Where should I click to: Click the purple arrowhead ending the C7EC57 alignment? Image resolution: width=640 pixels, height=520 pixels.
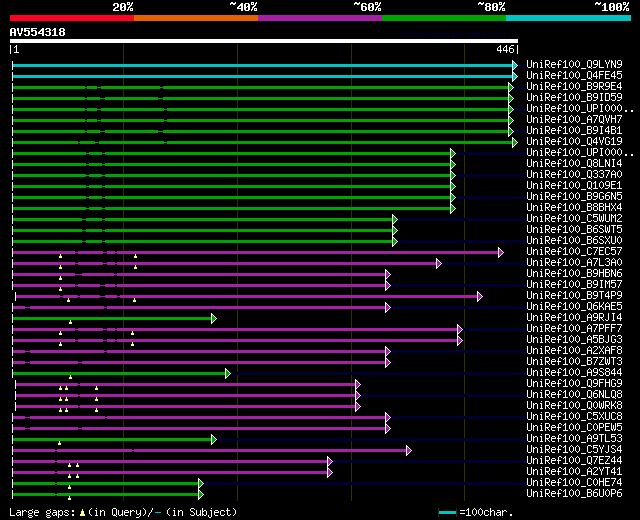(501, 253)
